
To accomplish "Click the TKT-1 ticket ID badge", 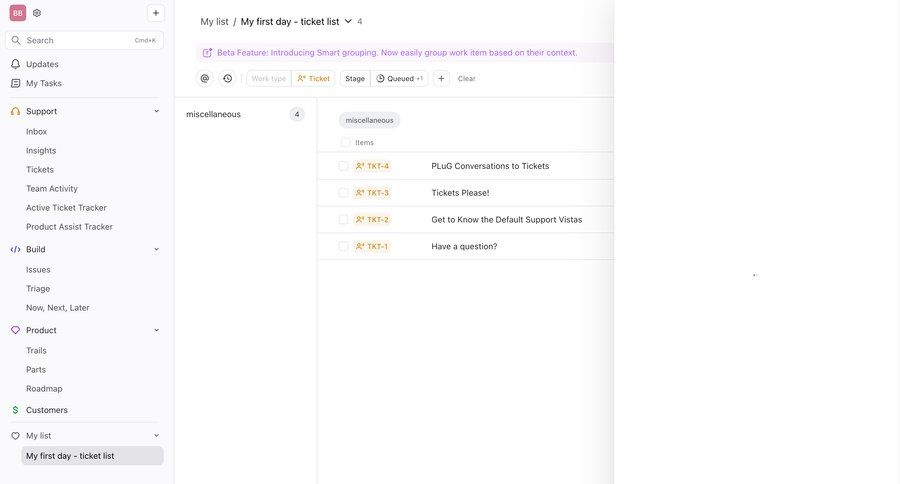I will click(x=372, y=246).
